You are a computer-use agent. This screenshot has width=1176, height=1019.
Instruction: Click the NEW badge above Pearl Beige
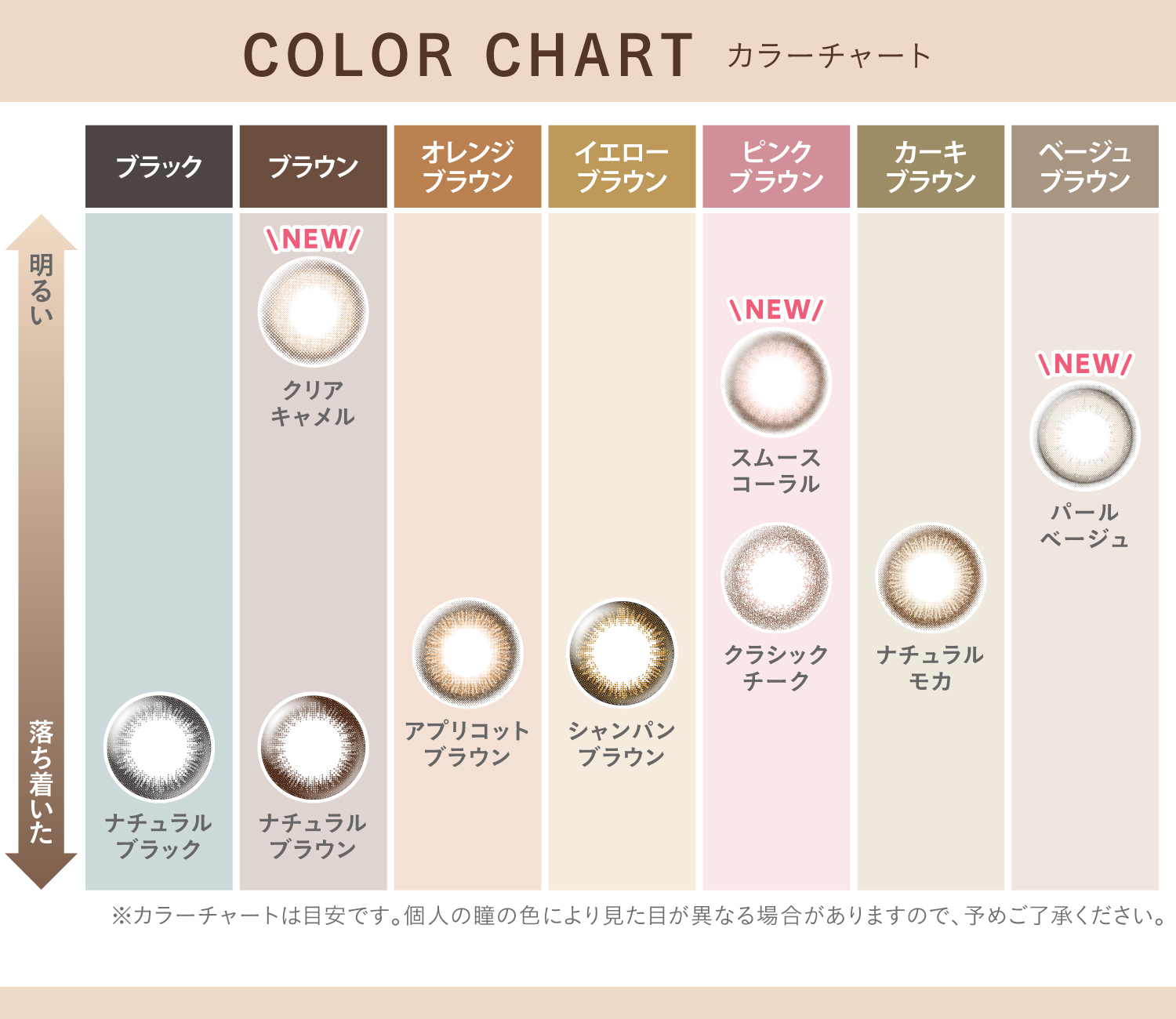coord(1085,364)
